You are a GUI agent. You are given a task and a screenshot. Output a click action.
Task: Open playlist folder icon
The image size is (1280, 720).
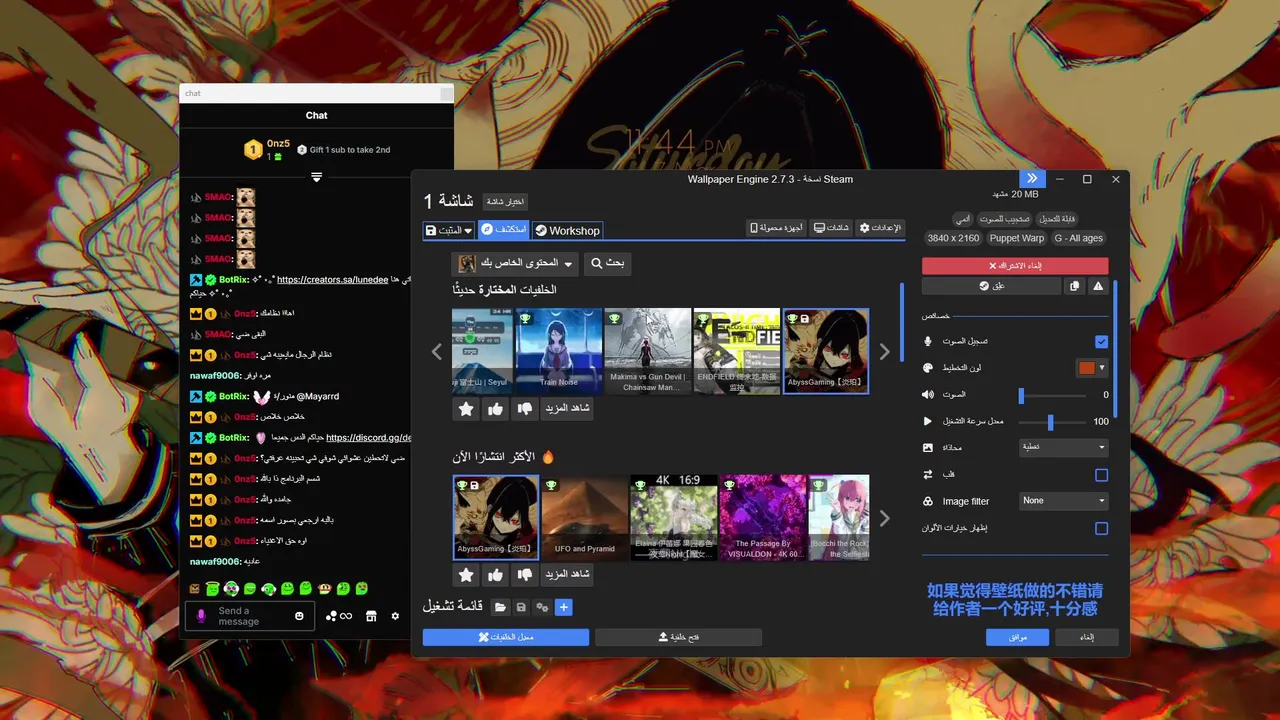click(500, 607)
